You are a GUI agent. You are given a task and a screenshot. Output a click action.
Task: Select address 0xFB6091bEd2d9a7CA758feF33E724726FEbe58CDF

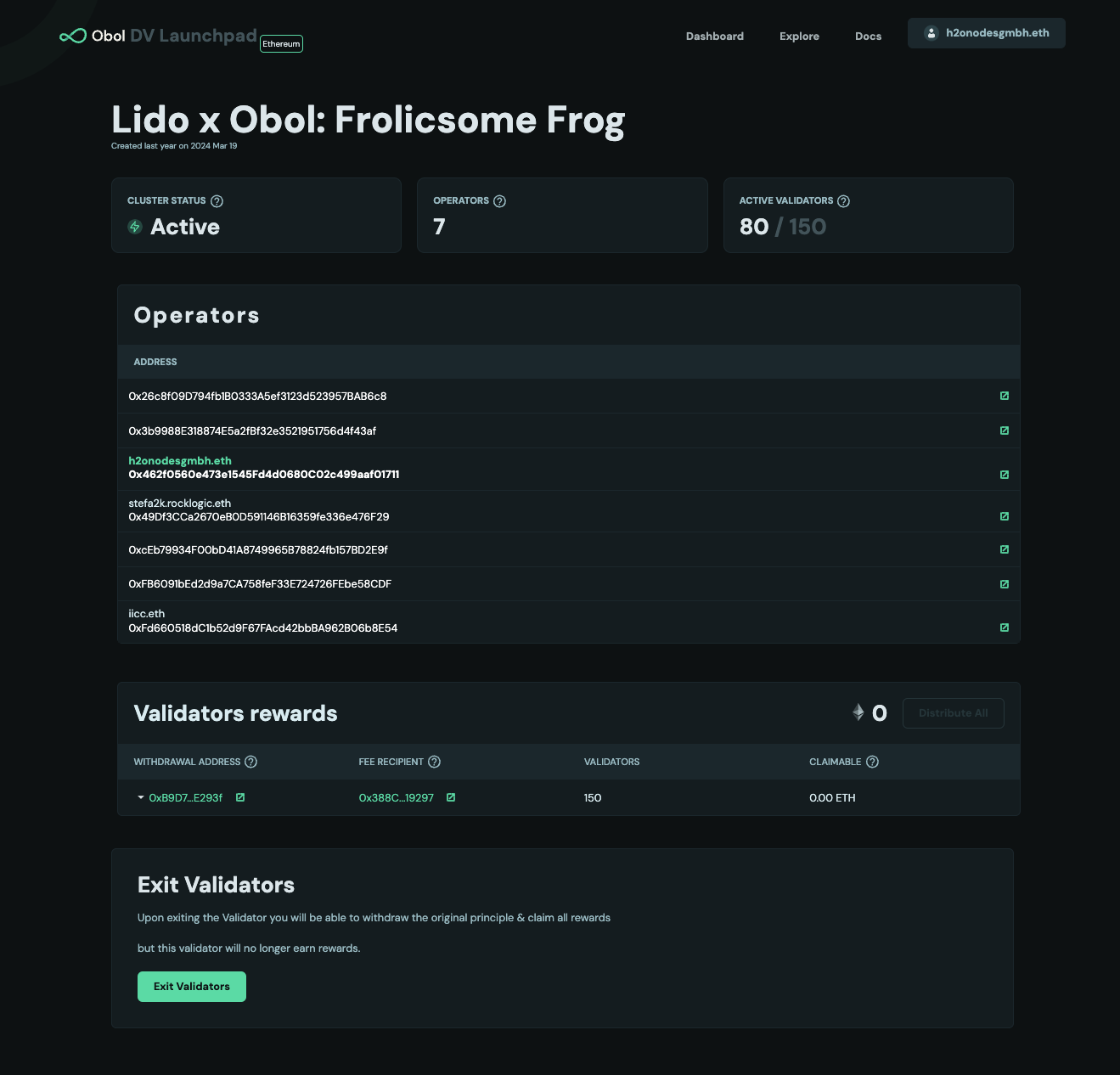pos(260,584)
